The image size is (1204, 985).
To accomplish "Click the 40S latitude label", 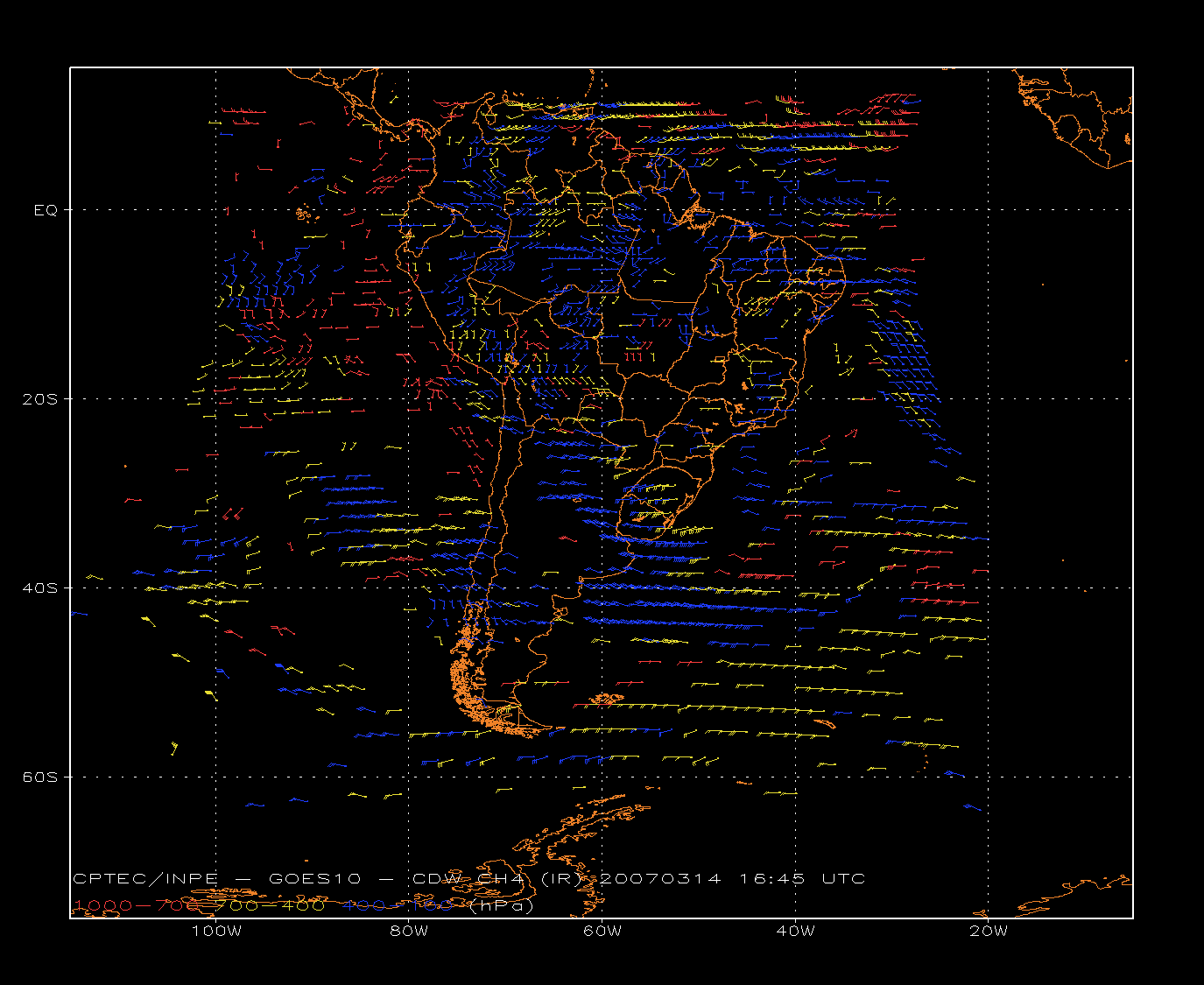I will click(x=39, y=588).
